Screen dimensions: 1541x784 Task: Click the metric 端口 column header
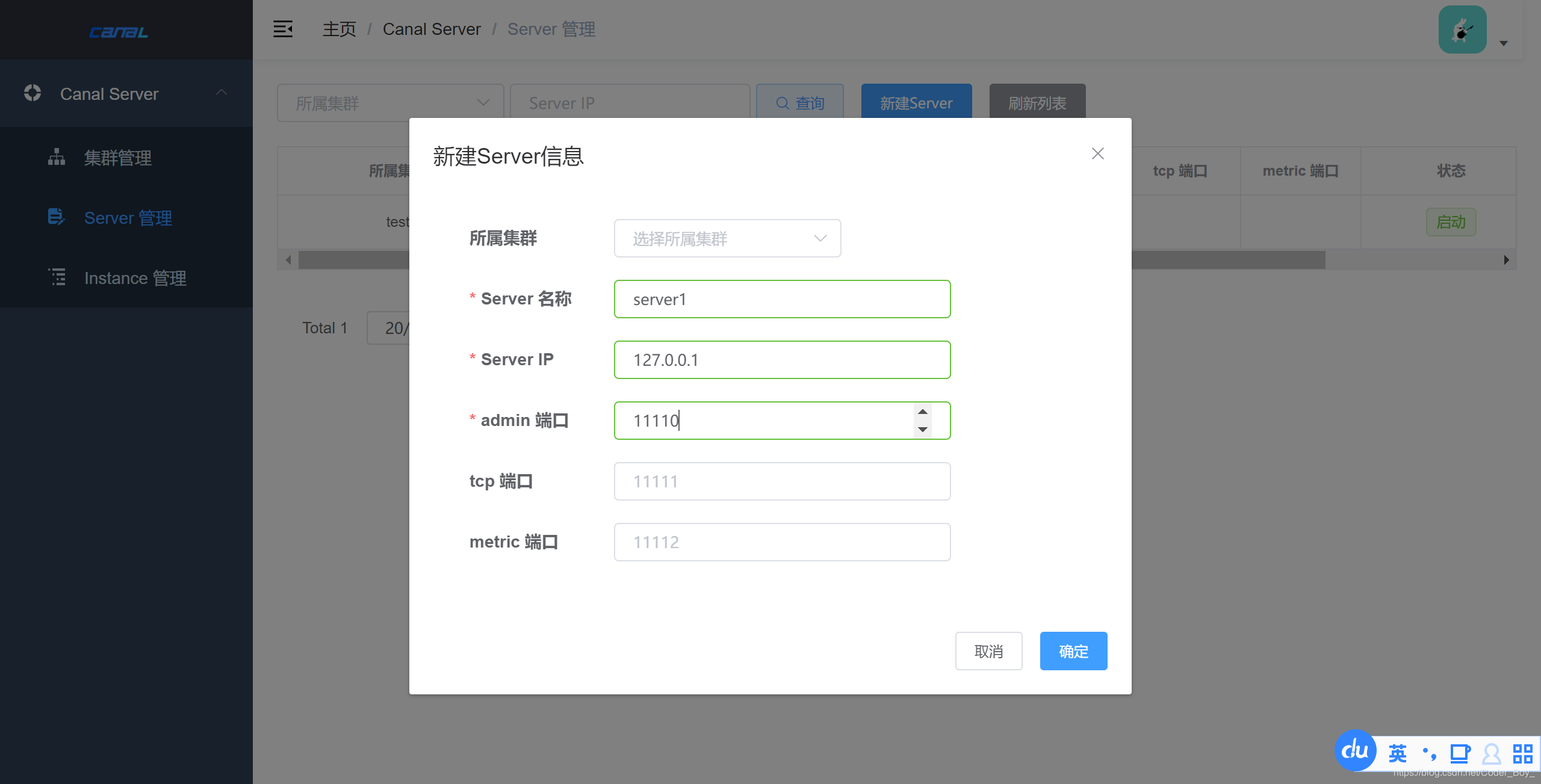[x=1300, y=171]
